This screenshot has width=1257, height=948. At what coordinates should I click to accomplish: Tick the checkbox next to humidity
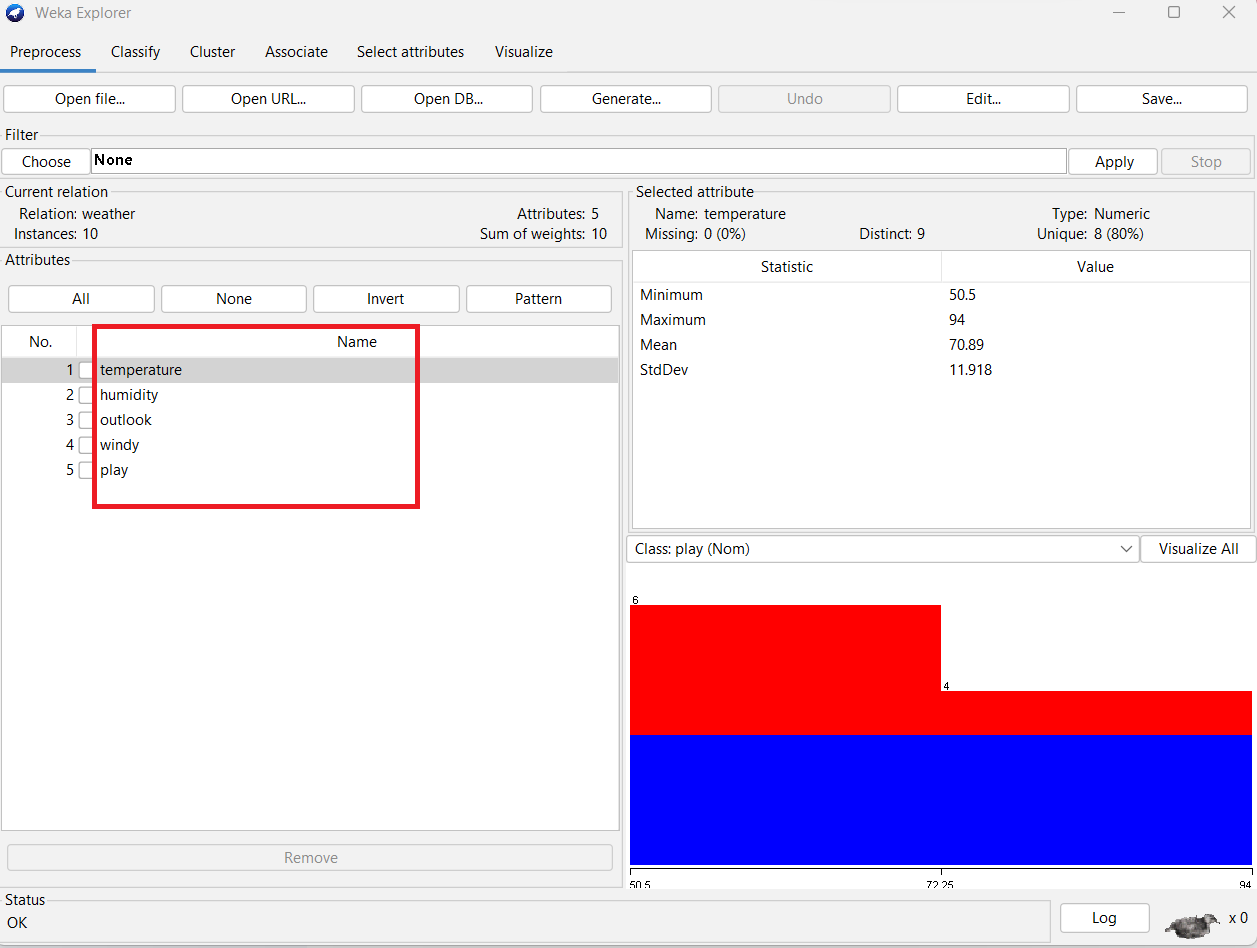pos(86,395)
